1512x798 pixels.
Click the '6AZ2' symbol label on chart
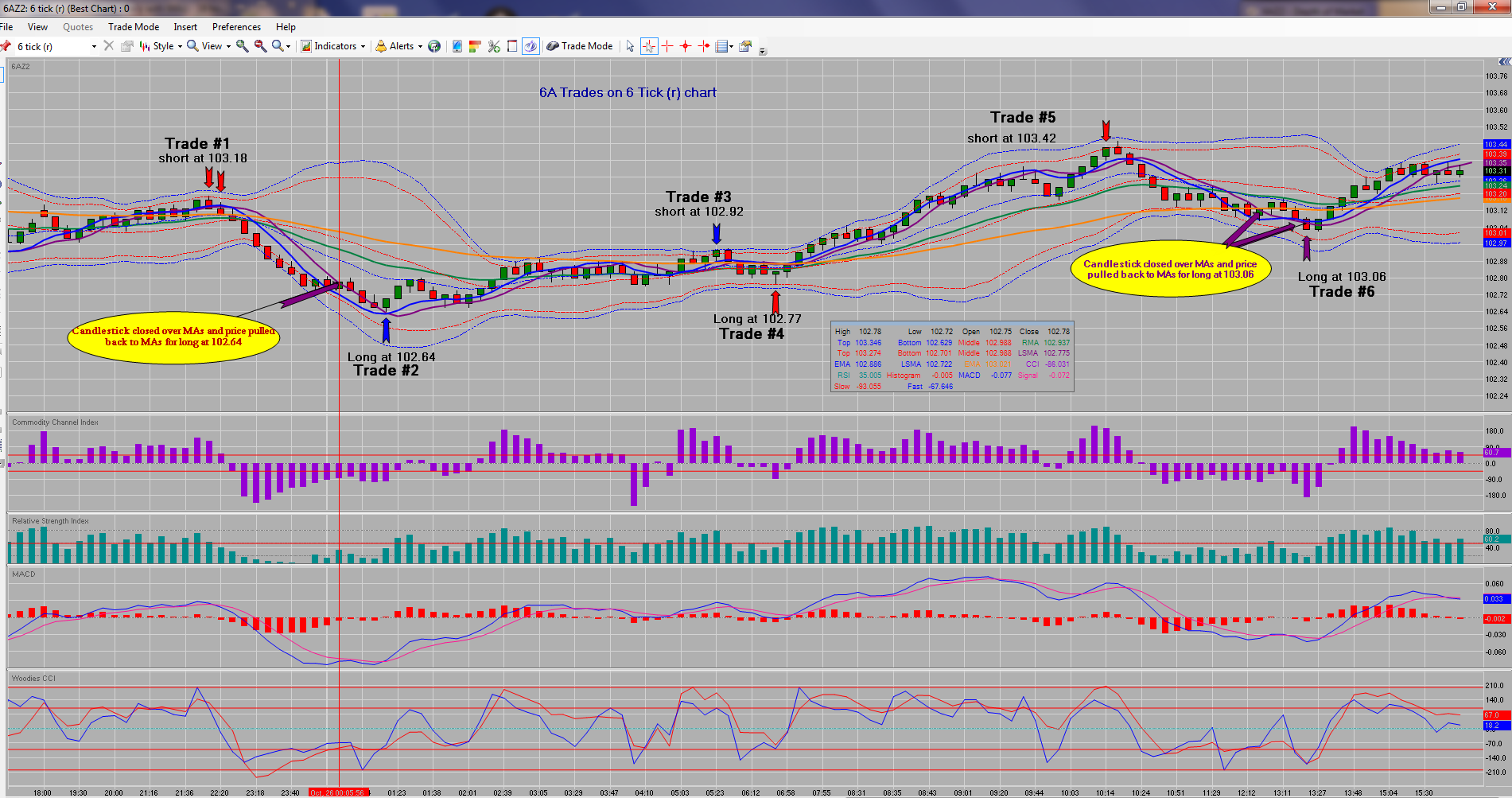click(x=21, y=67)
